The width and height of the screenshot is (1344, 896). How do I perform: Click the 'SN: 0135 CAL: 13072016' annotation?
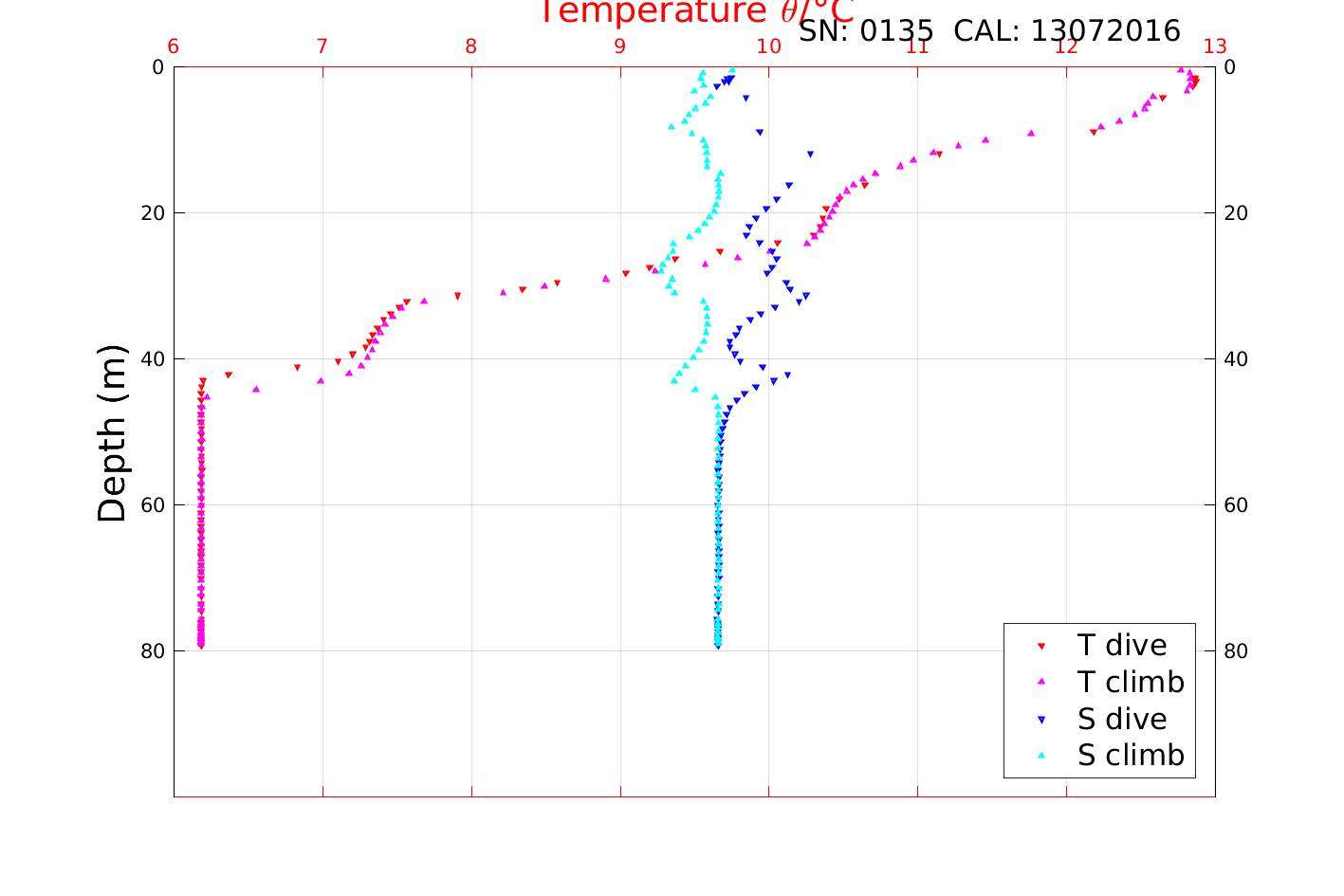coord(989,31)
